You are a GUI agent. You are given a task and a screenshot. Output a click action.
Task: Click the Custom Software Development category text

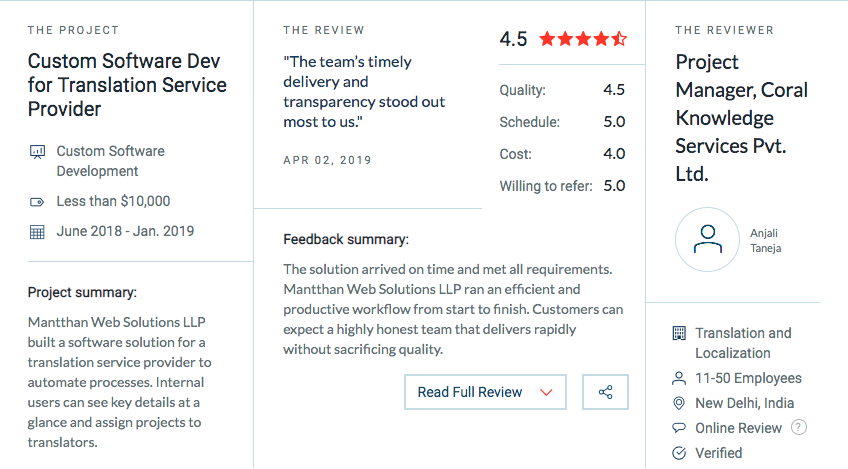pos(110,161)
